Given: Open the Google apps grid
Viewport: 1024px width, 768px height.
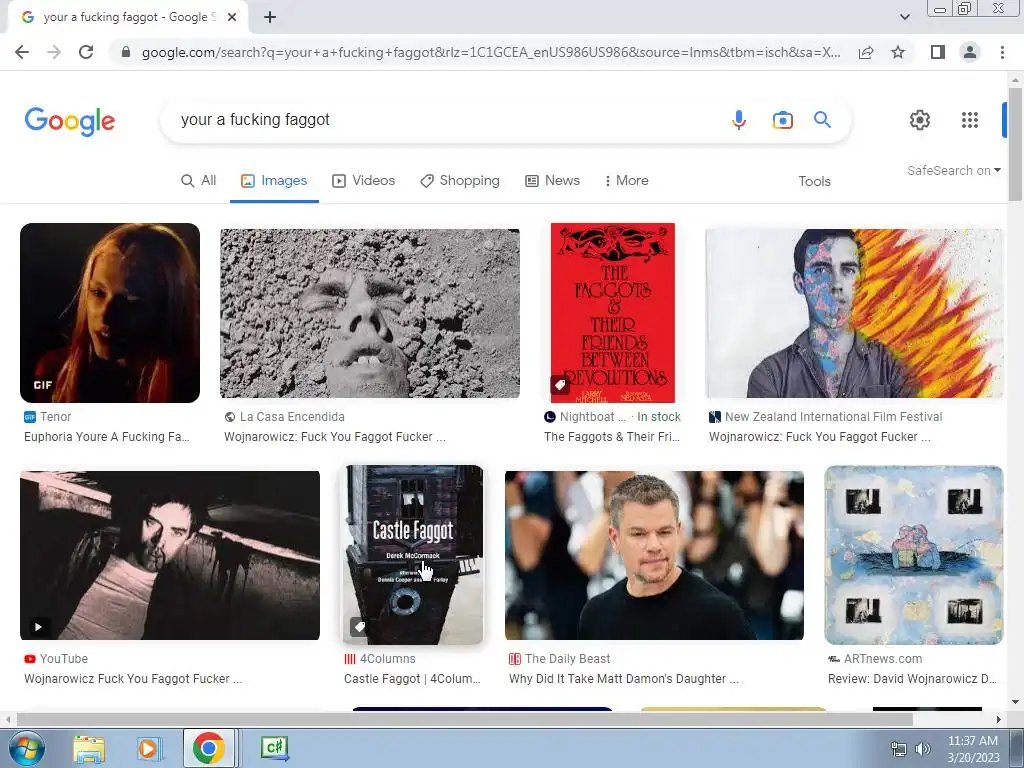Looking at the screenshot, I should pos(970,120).
